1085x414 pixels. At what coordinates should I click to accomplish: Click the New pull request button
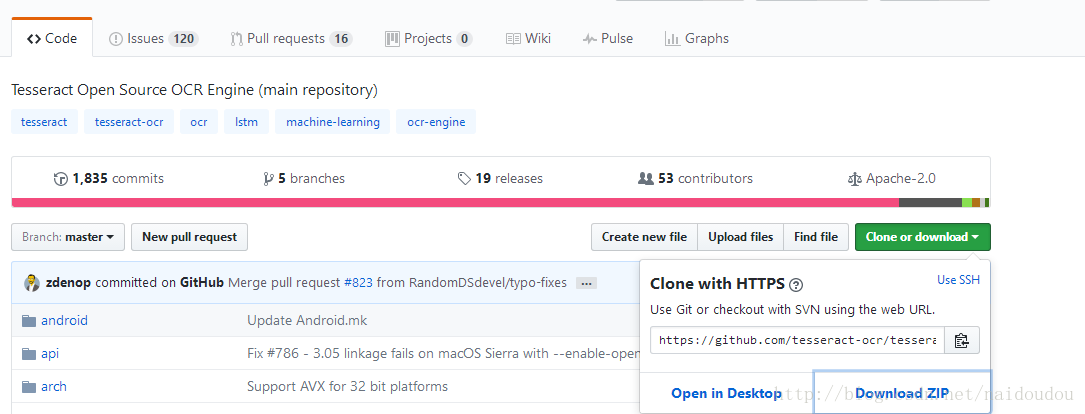coord(189,237)
